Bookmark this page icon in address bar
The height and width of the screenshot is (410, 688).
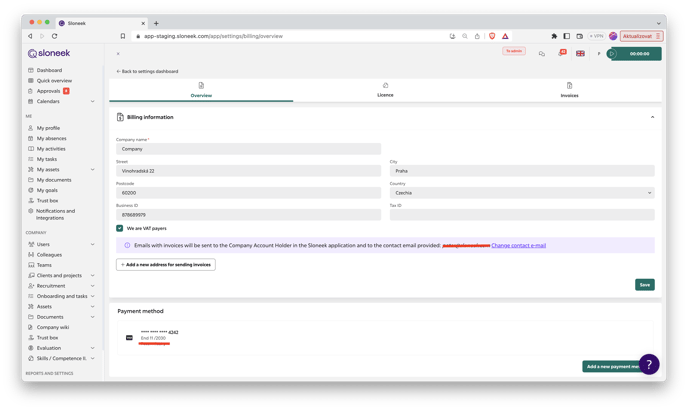coord(123,36)
